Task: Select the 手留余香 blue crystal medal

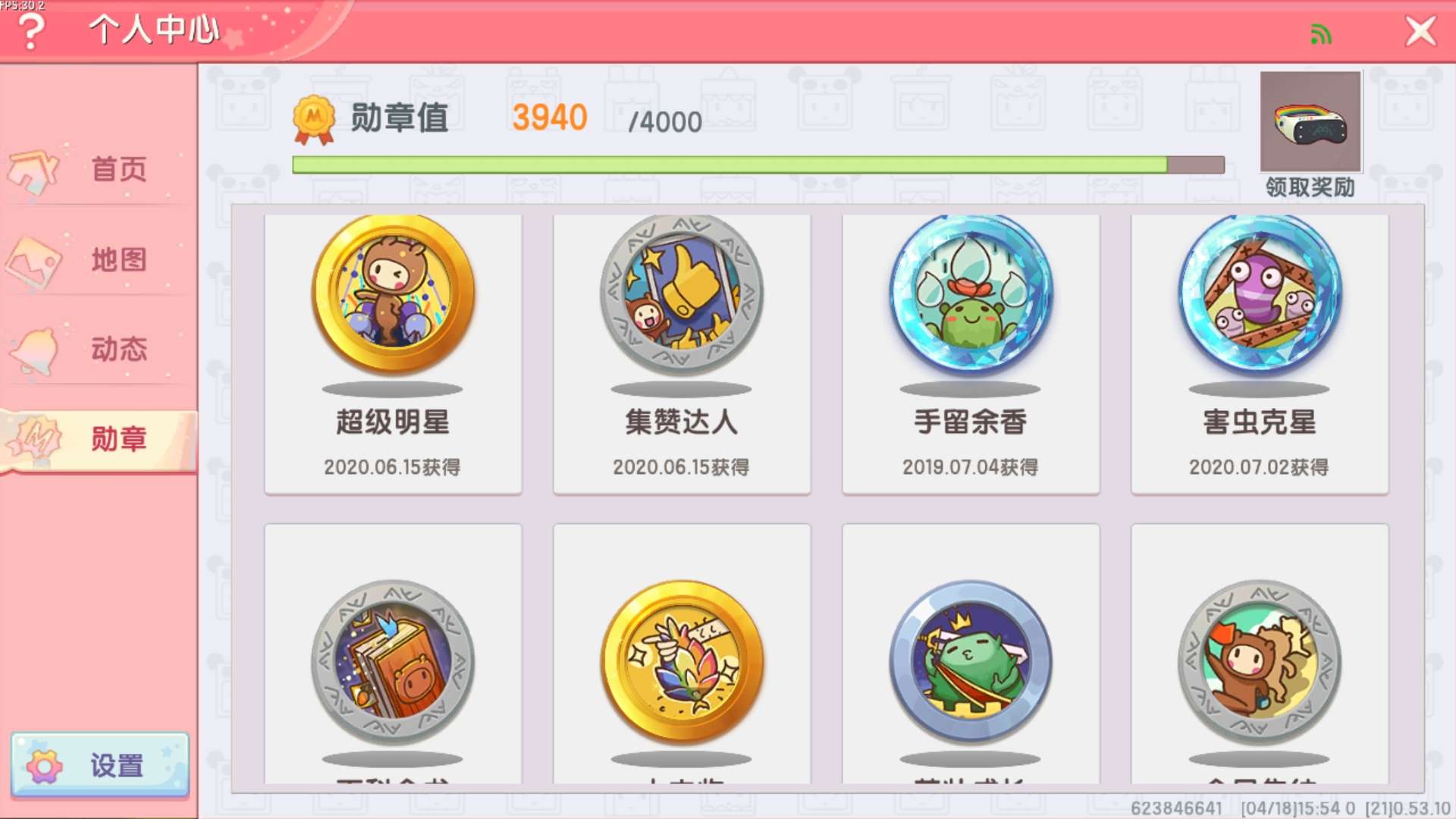Action: pyautogui.click(x=971, y=294)
